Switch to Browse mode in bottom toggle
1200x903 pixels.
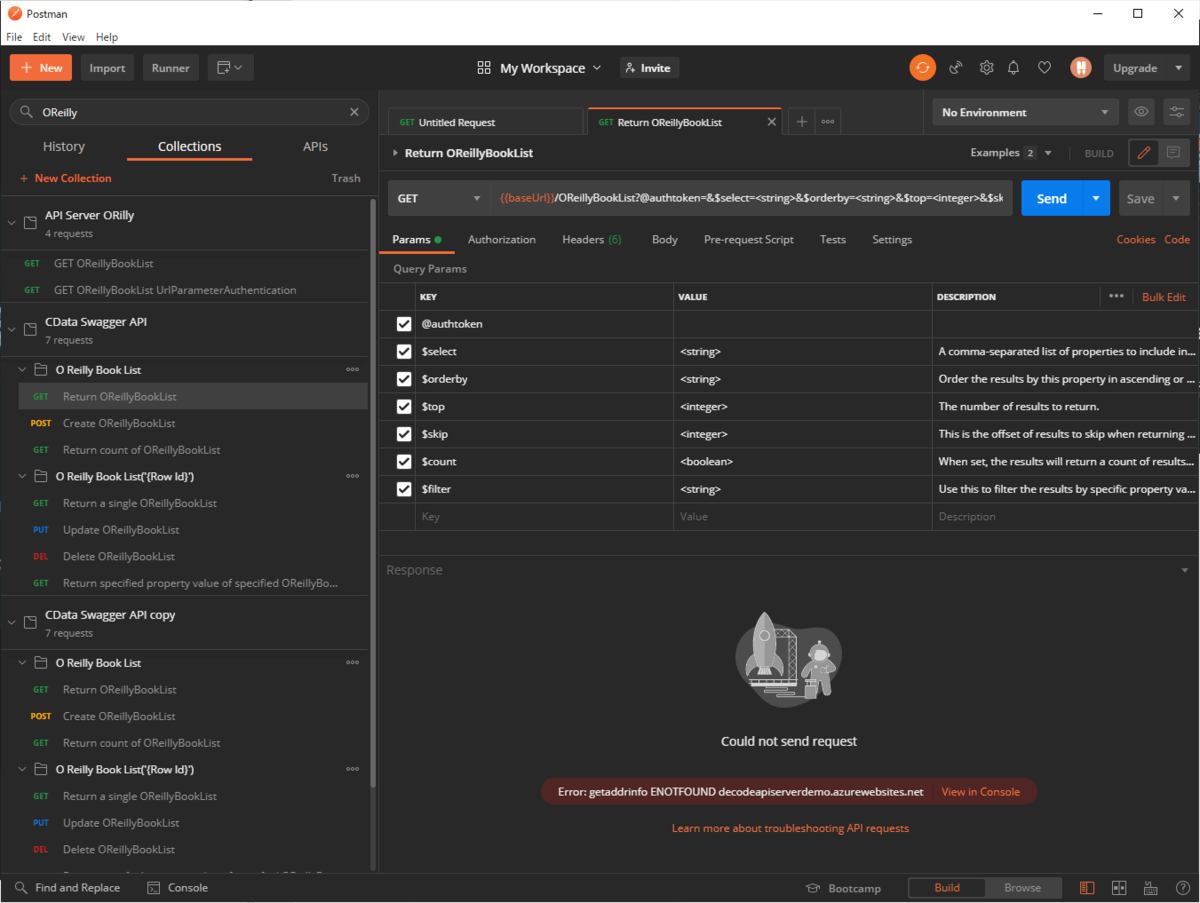(x=1022, y=888)
